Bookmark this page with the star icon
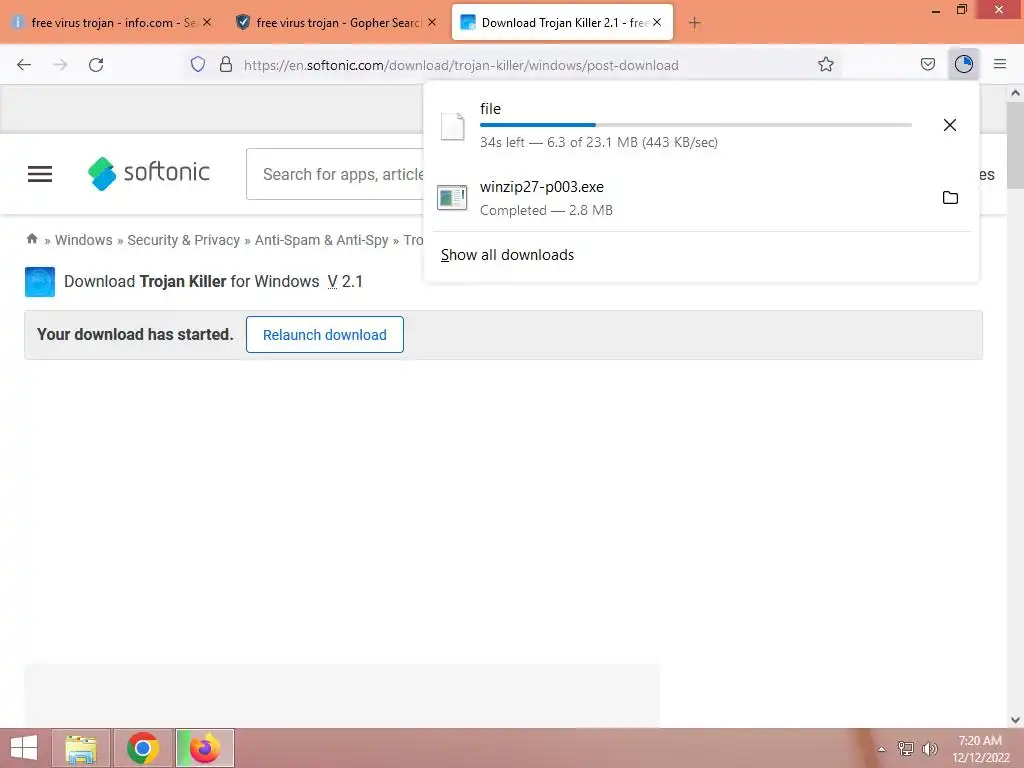This screenshot has height=768, width=1024. (826, 64)
